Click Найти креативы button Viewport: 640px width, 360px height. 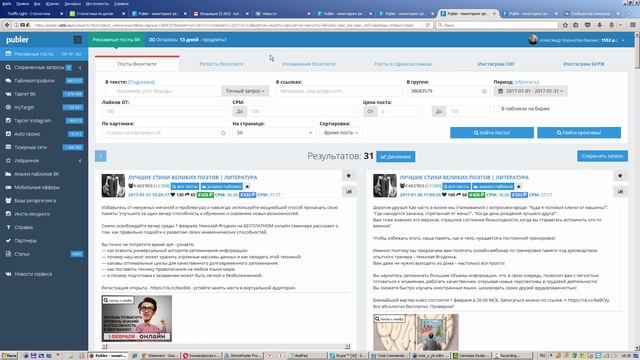[x=579, y=133]
